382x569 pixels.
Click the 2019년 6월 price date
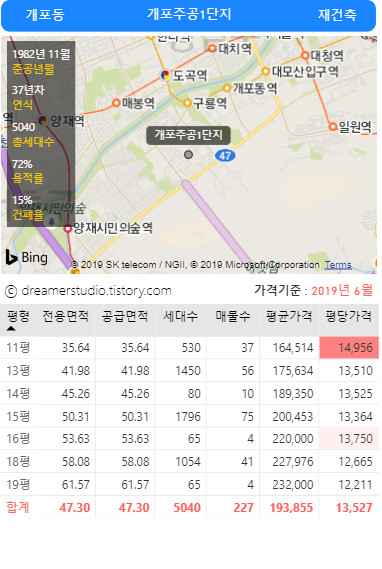342,290
